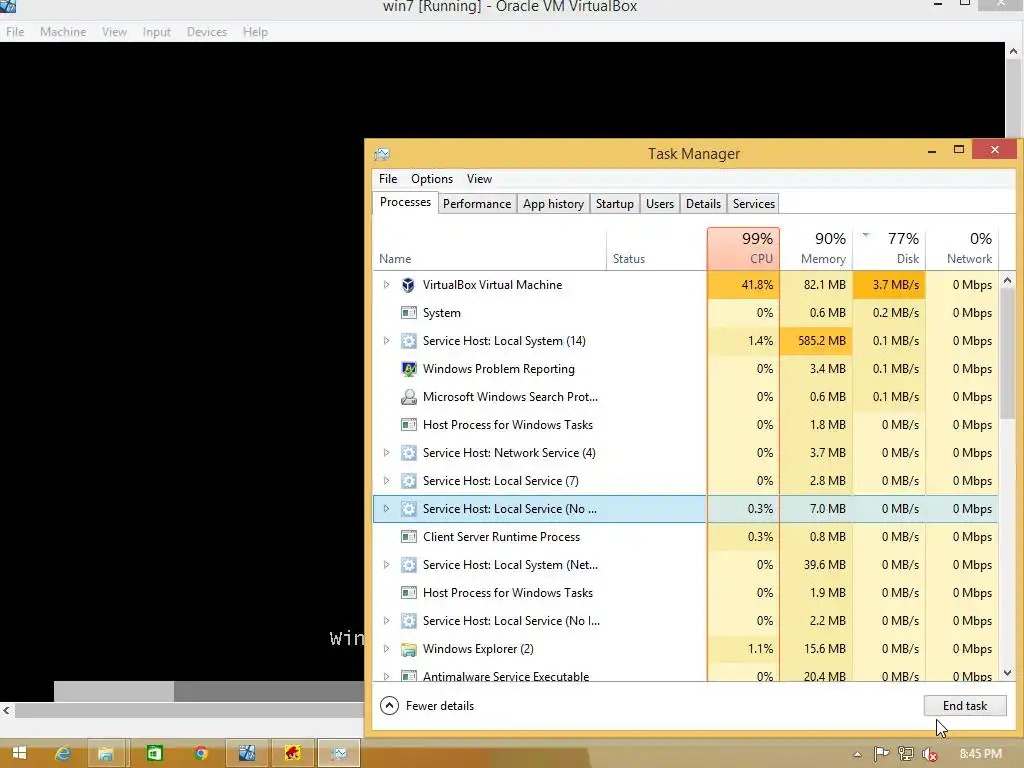Click the muted volume tray icon

[x=929, y=754]
